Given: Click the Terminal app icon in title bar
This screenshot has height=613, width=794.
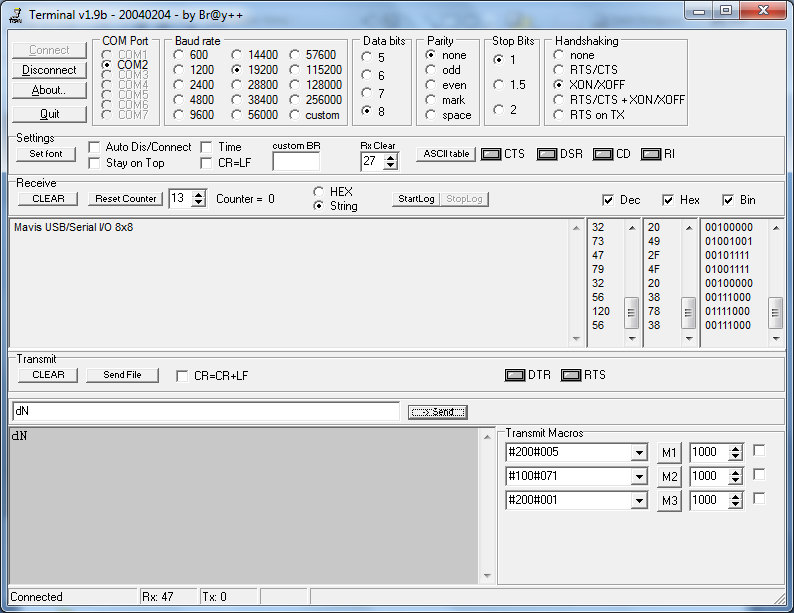Looking at the screenshot, I should pyautogui.click(x=16, y=15).
